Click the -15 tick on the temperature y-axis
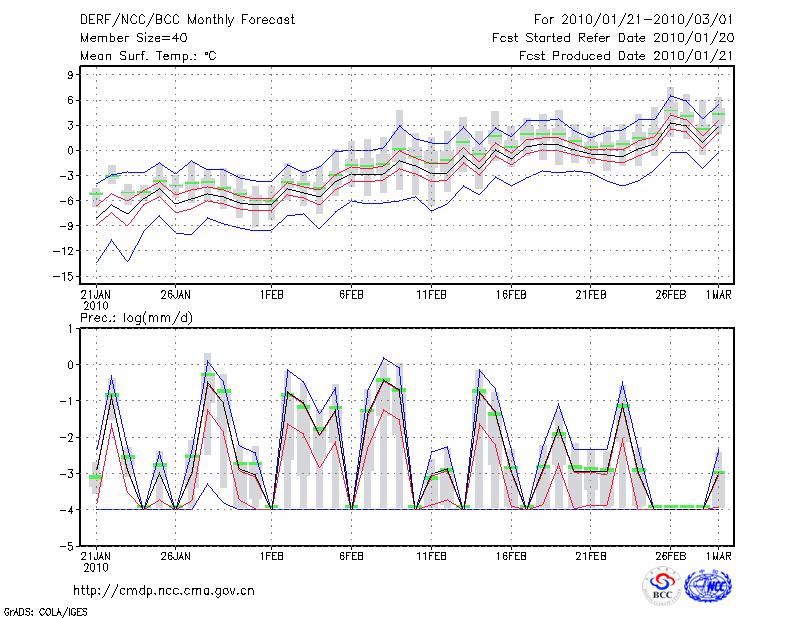The image size is (800, 618). (66, 277)
